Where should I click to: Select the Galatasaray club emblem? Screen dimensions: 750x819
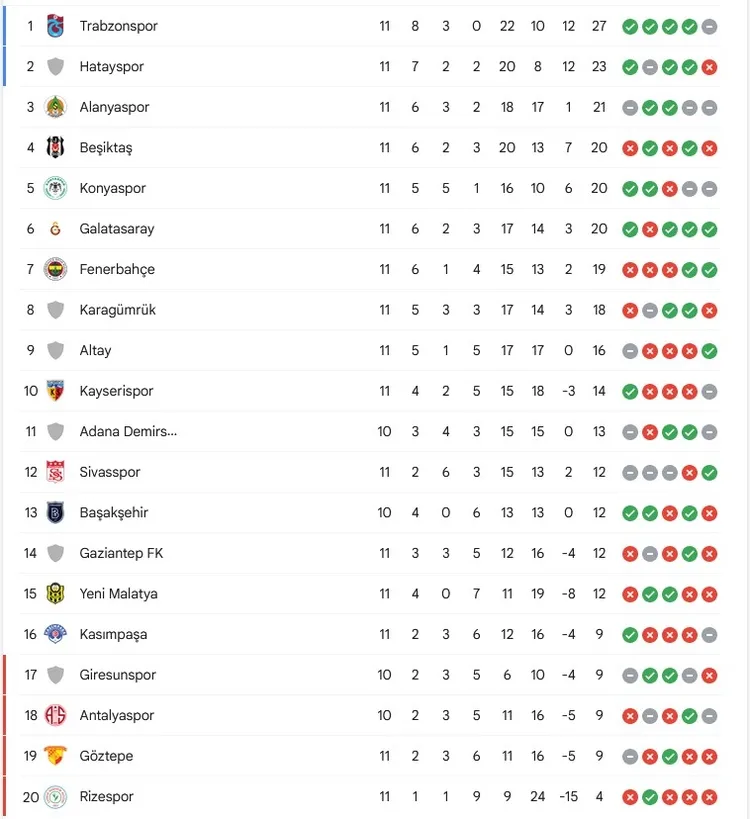pos(56,229)
